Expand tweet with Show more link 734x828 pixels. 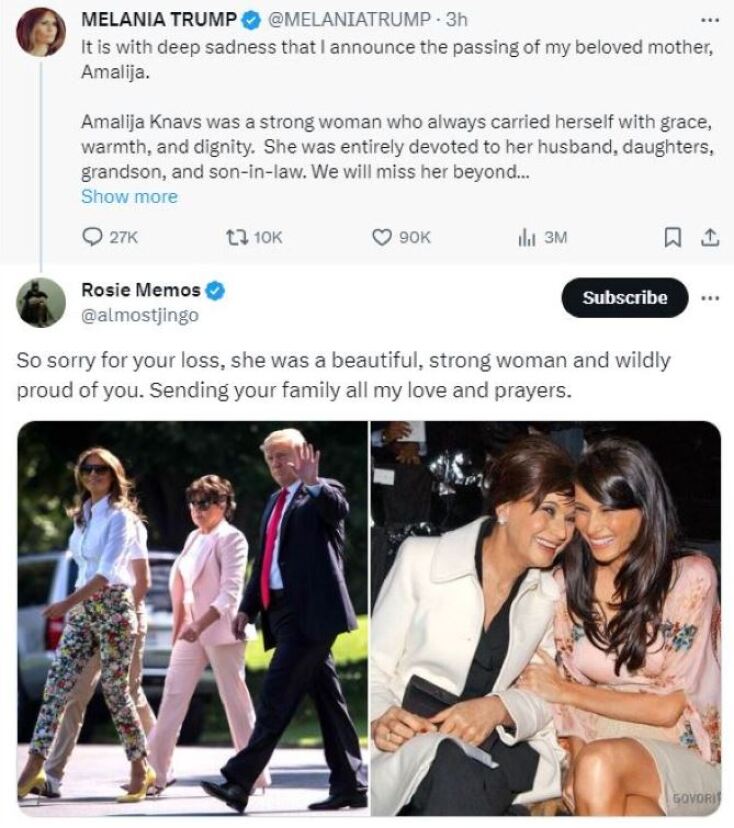coord(129,196)
